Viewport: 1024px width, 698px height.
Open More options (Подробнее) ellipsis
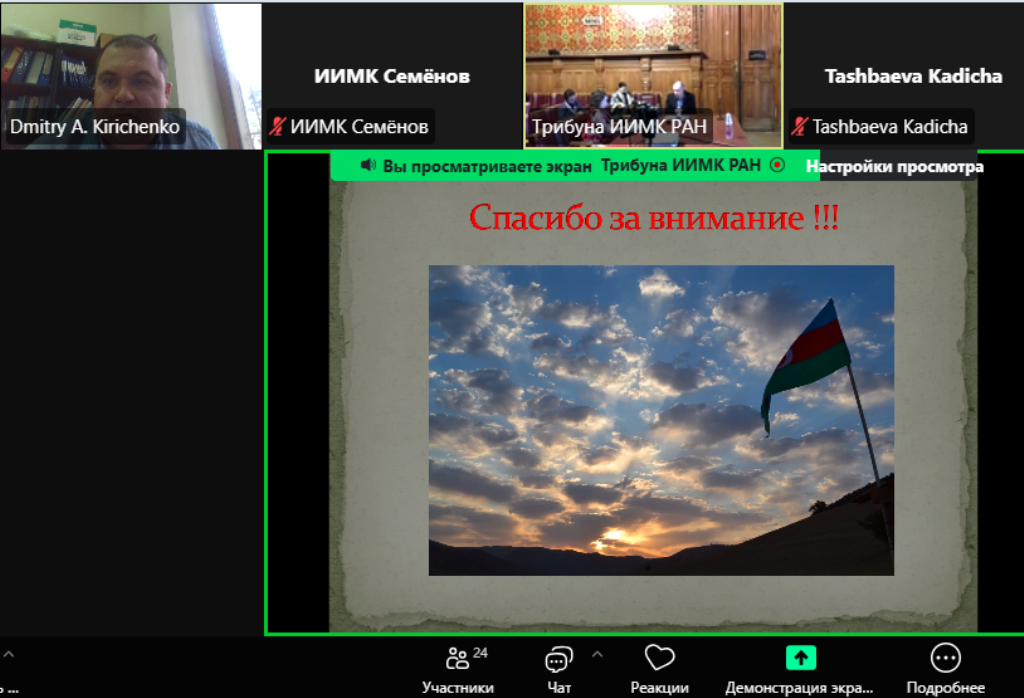pos(945,658)
